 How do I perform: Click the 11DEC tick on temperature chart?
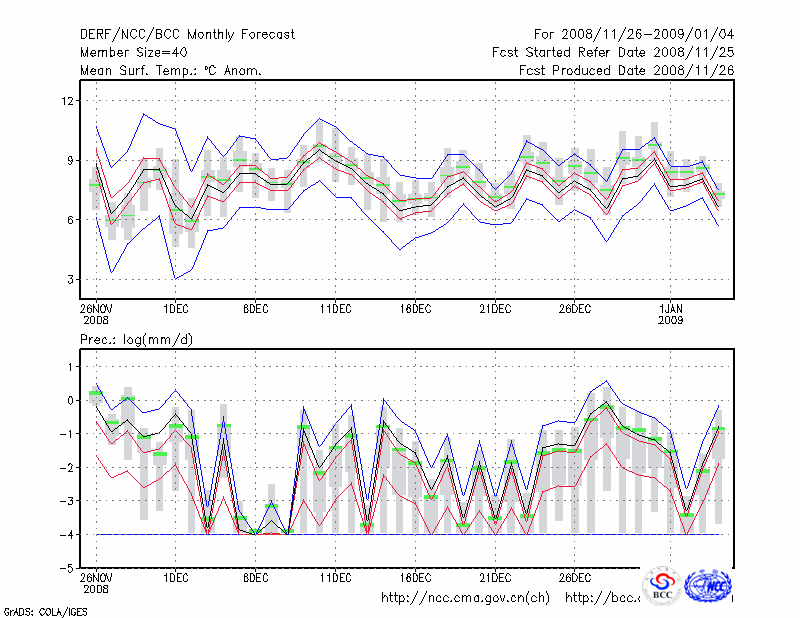tap(335, 308)
